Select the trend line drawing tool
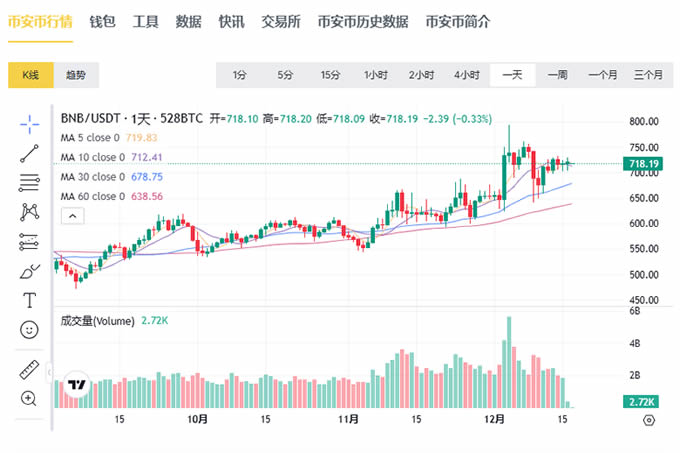This screenshot has height=453, width=680. (29, 152)
